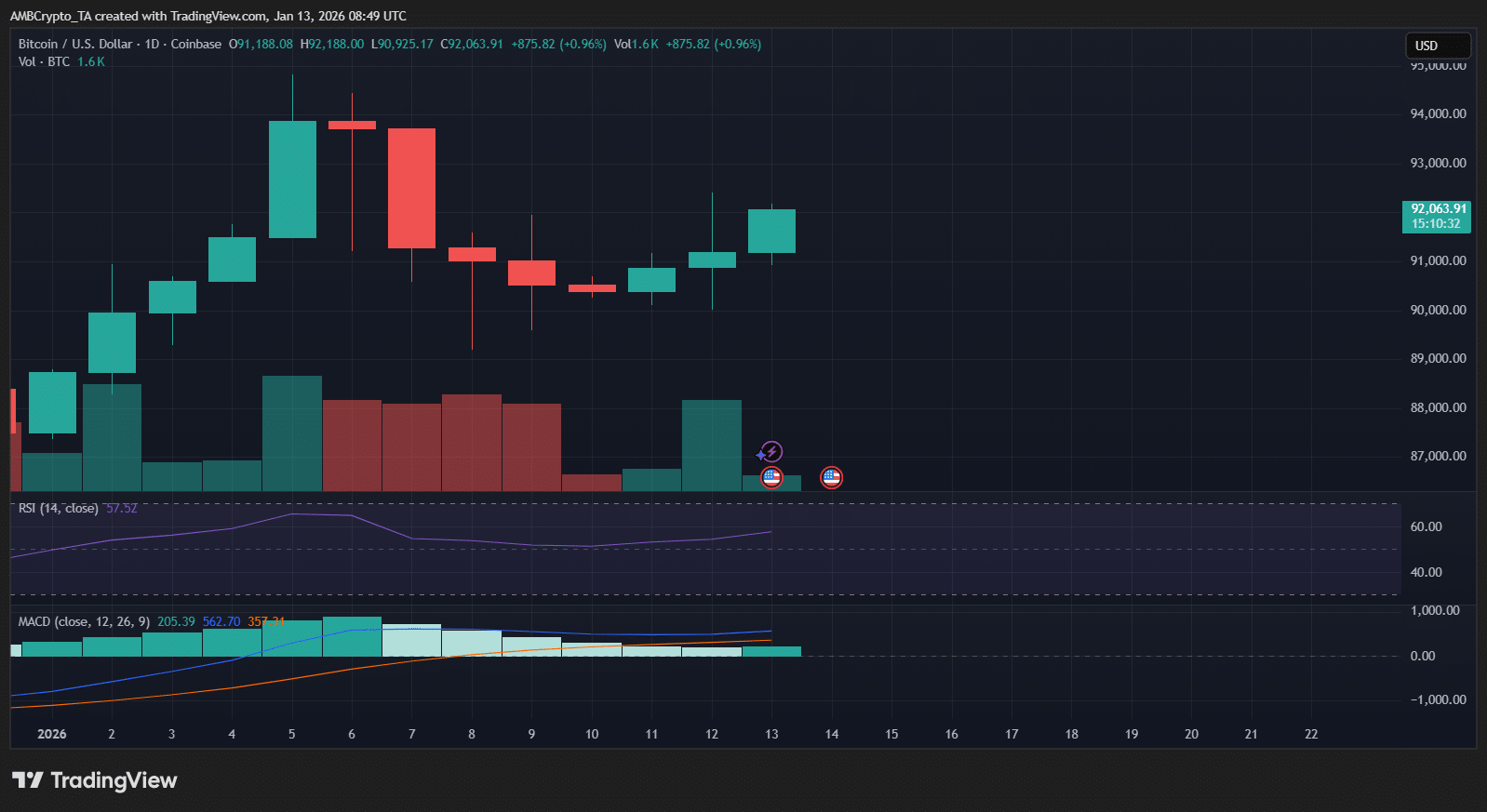
Task: Click the green candle on Jan 12
Action: tap(712, 260)
